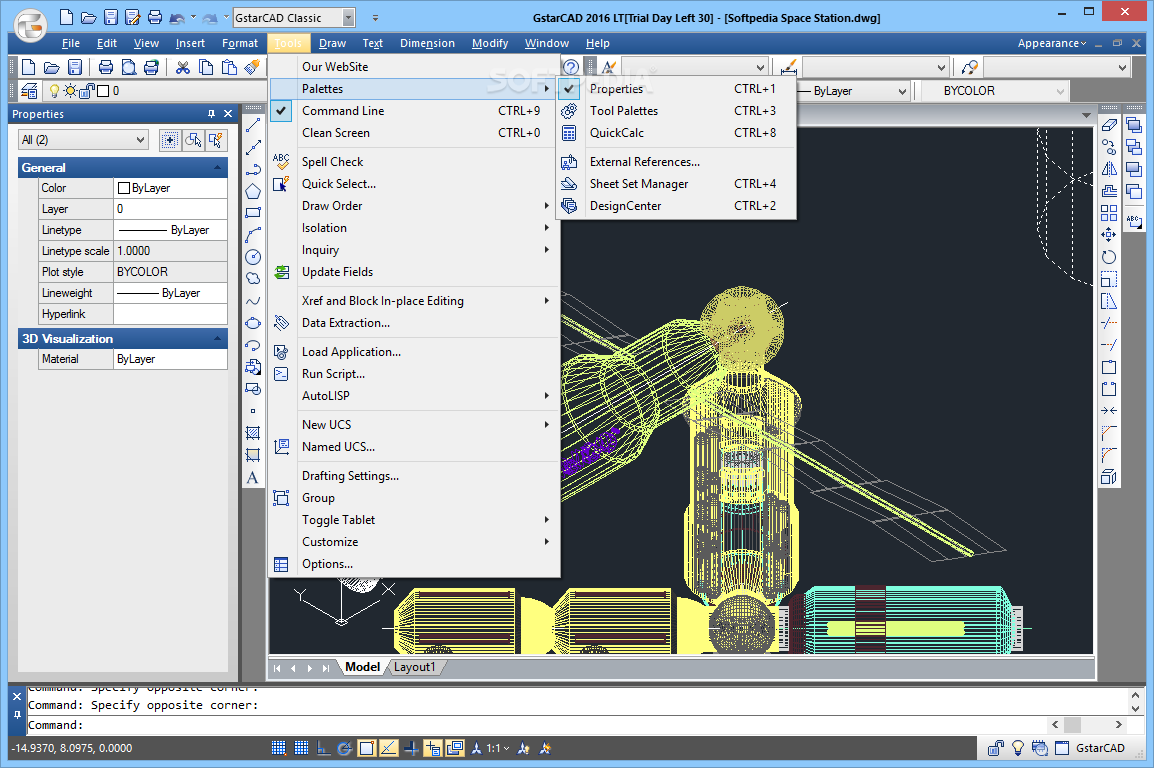Click Select Objects icon in Properties panel
The image size is (1154, 768).
pyautogui.click(x=194, y=140)
